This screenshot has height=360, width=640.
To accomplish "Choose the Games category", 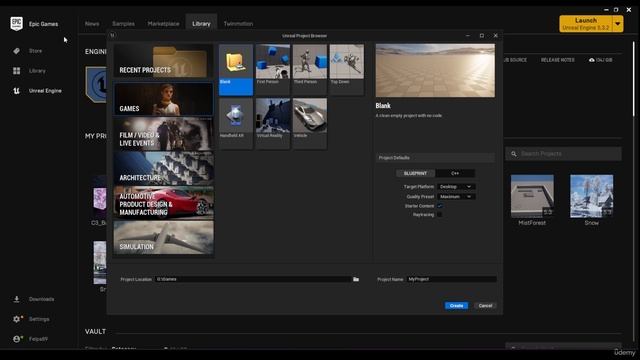I will click(163, 99).
